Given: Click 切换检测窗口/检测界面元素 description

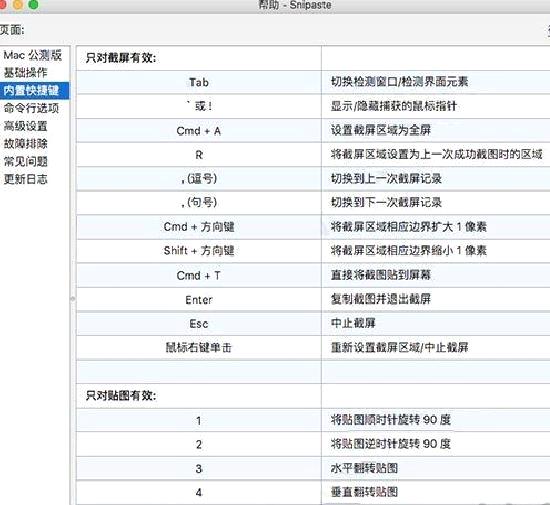Looking at the screenshot, I should [x=400, y=82].
